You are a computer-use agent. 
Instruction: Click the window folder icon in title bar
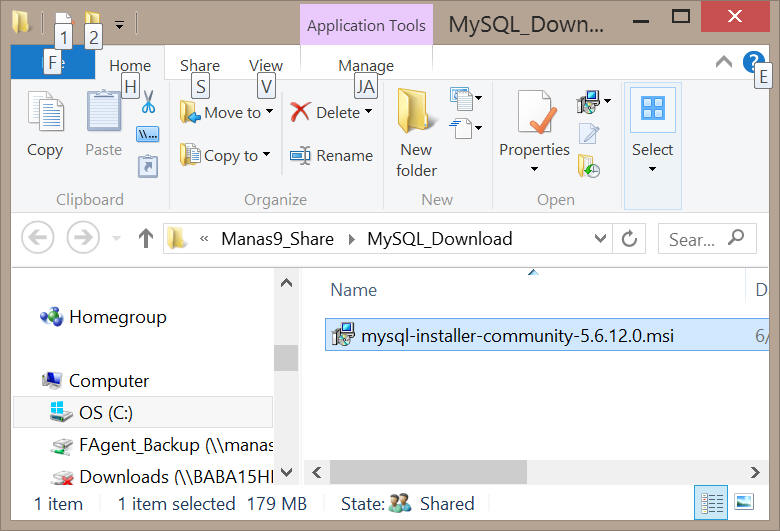coord(21,23)
